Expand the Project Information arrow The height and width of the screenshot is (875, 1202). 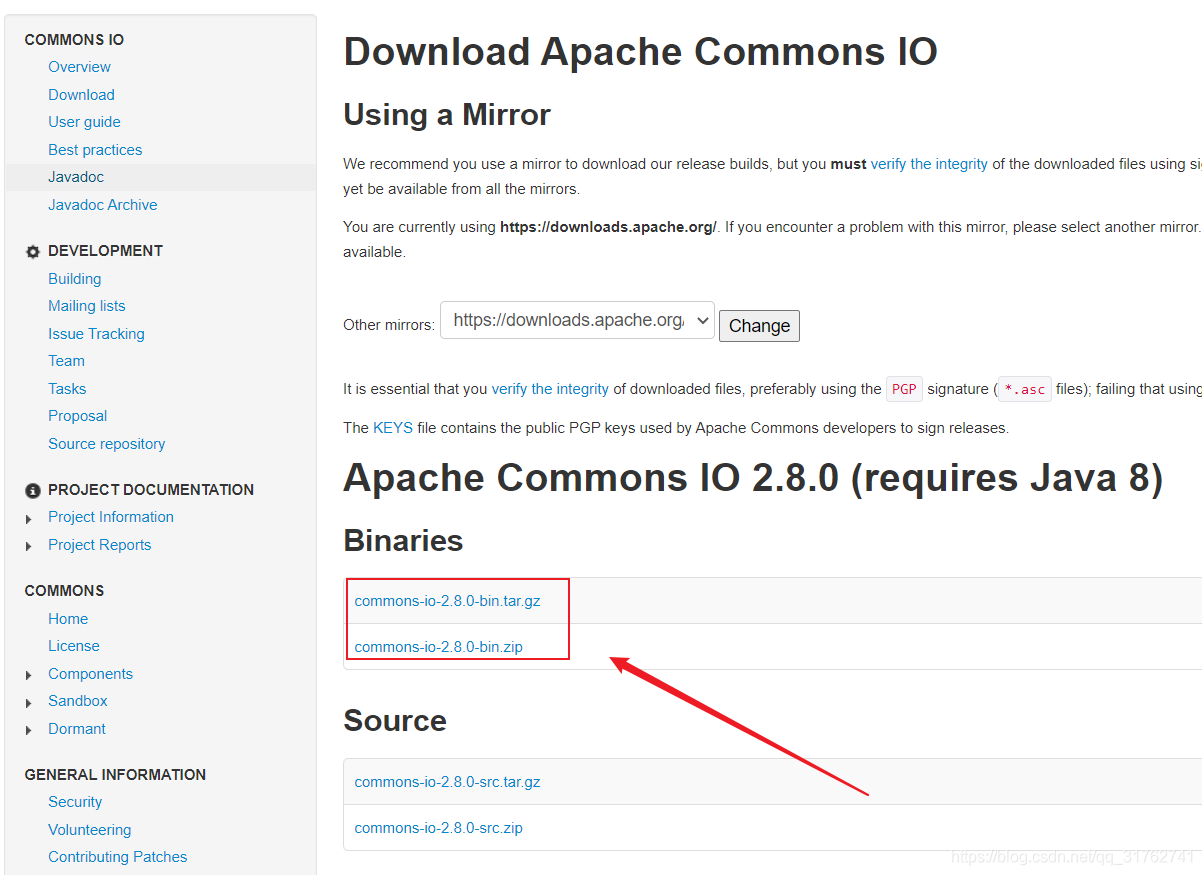(29, 519)
